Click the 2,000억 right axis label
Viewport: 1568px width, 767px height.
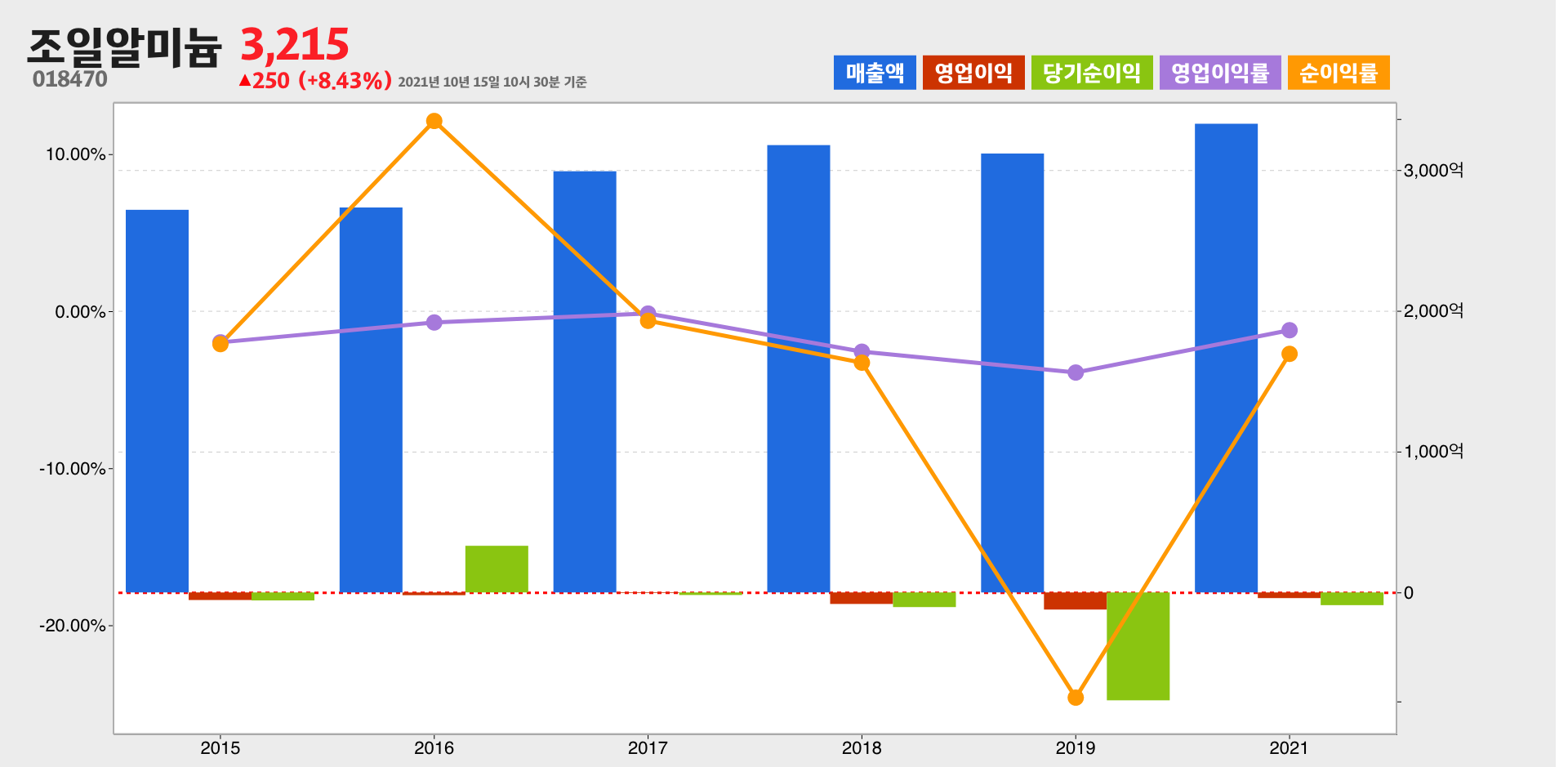pyautogui.click(x=1433, y=310)
